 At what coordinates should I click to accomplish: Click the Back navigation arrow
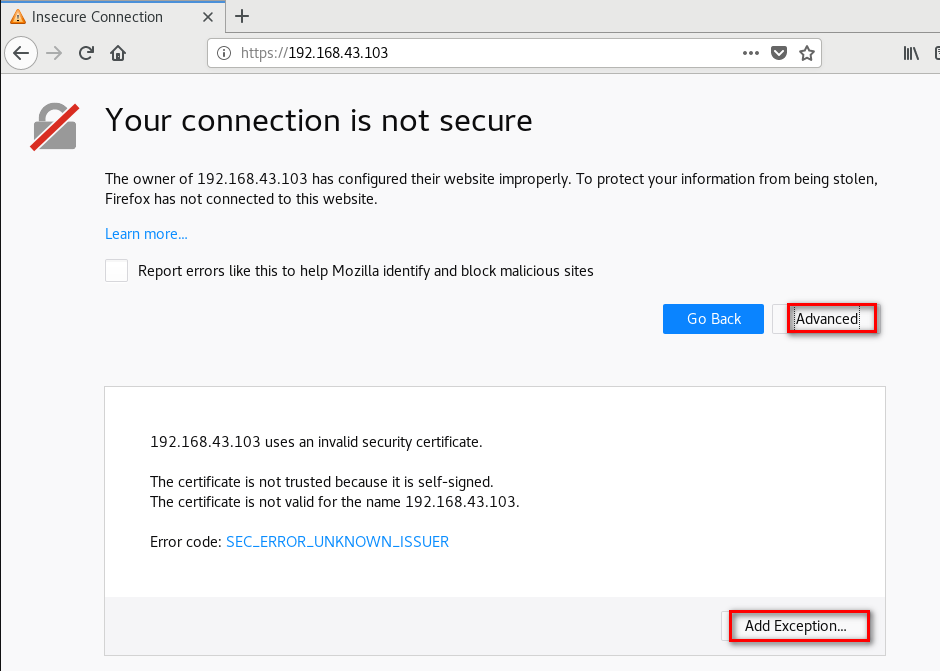(x=21, y=53)
